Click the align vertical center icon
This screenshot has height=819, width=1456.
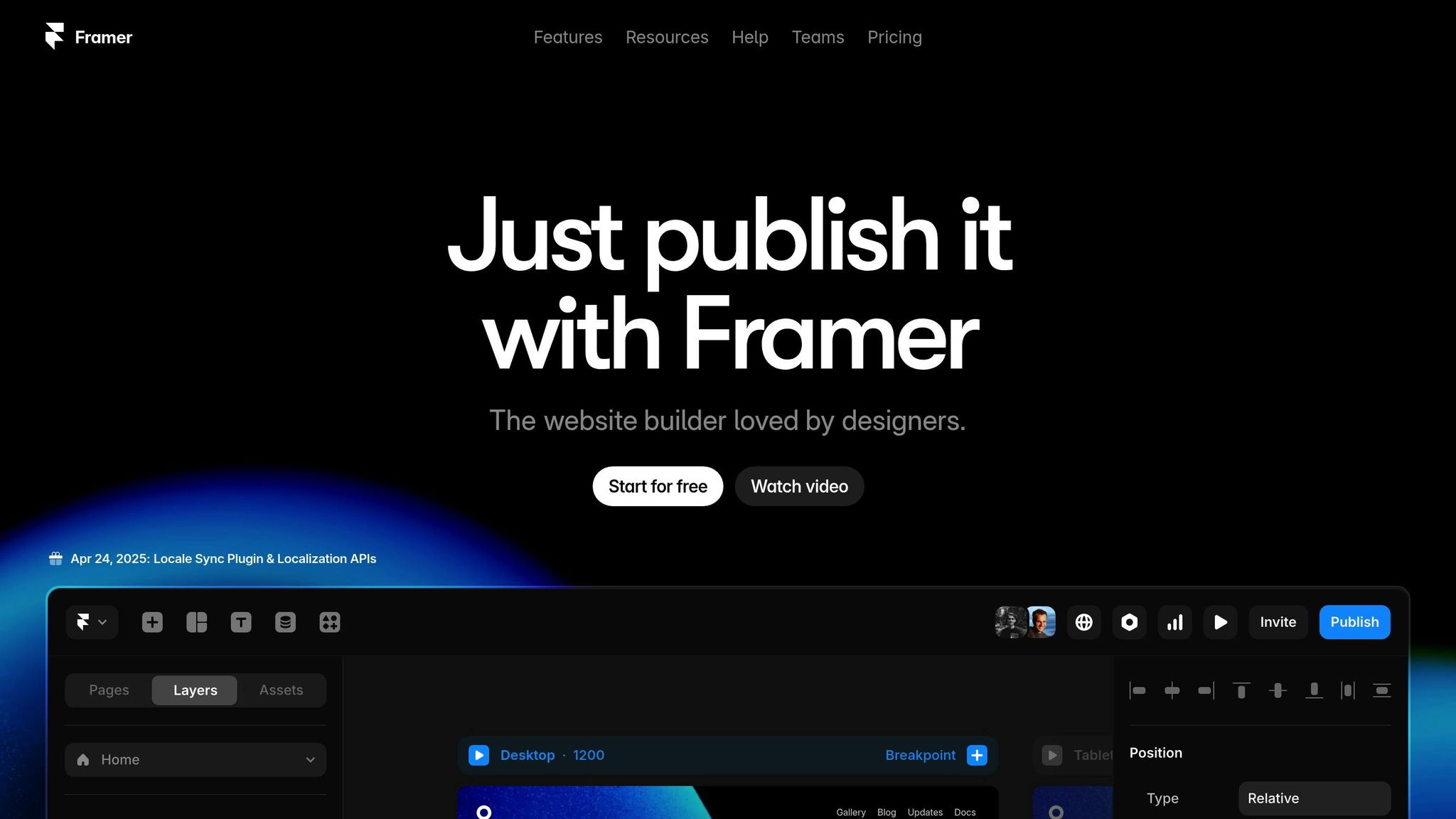coord(1278,690)
